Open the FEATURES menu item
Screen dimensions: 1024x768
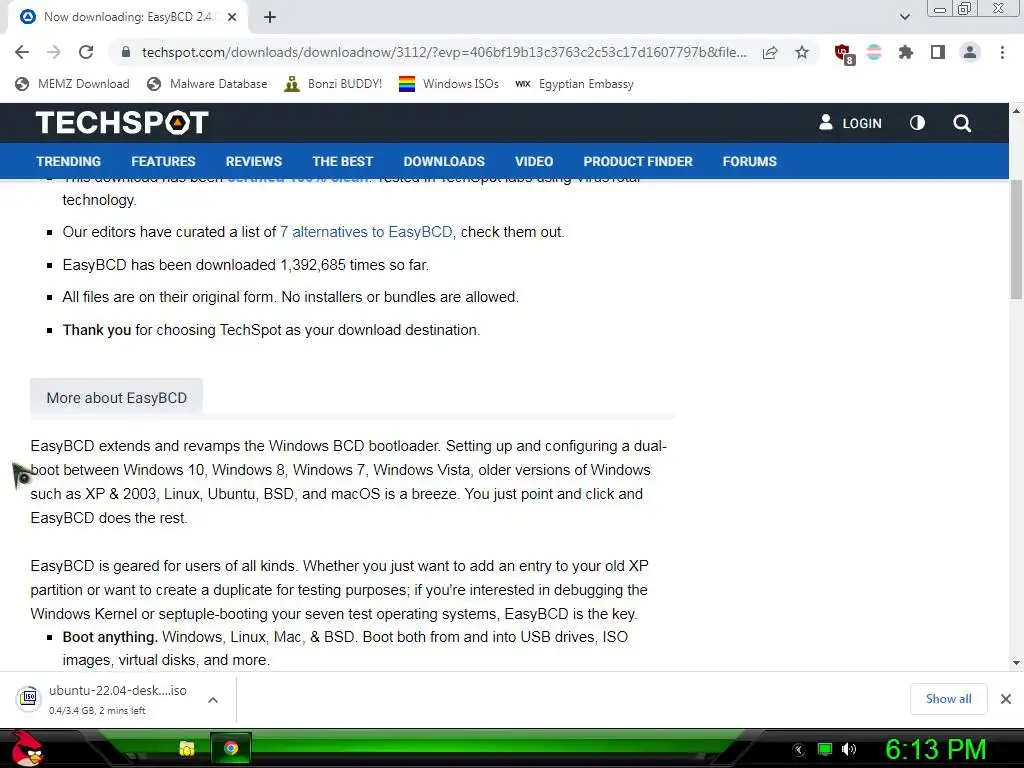point(163,161)
